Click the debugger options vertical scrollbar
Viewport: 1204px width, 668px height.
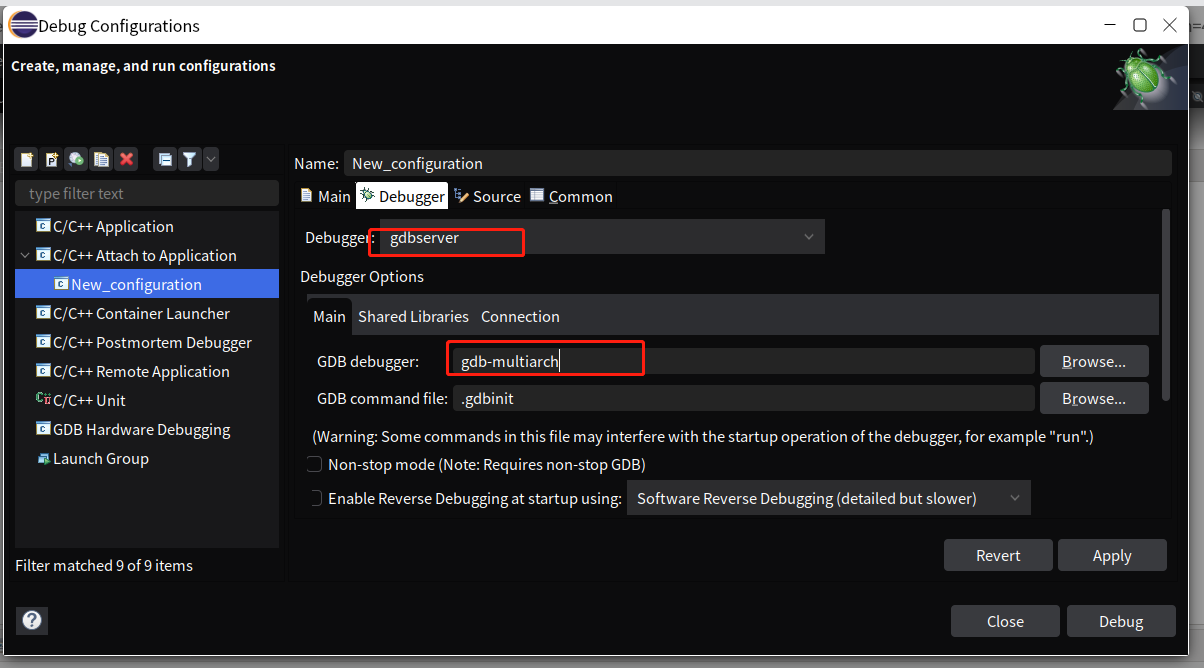click(x=1164, y=305)
